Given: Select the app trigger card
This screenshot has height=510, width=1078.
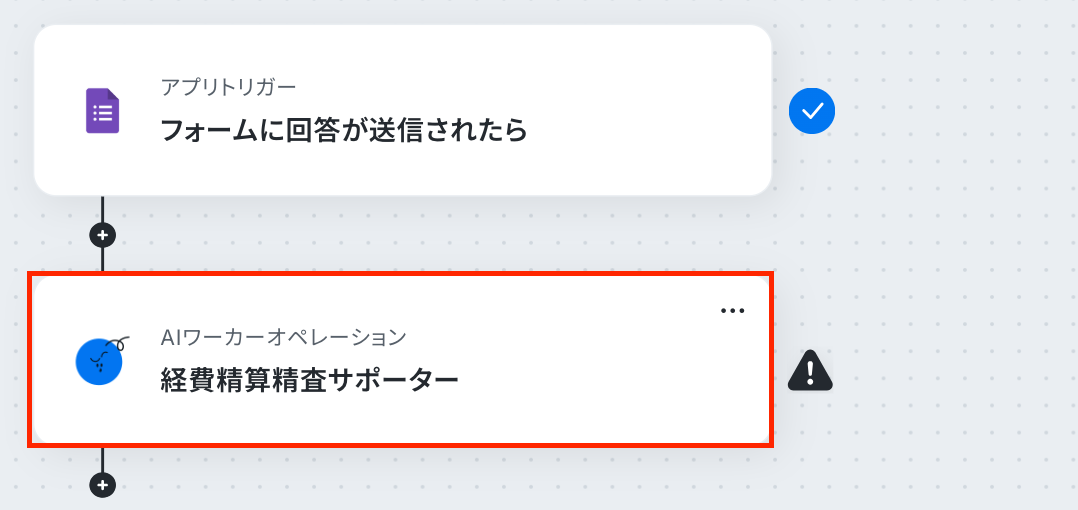Looking at the screenshot, I should coord(403,110).
